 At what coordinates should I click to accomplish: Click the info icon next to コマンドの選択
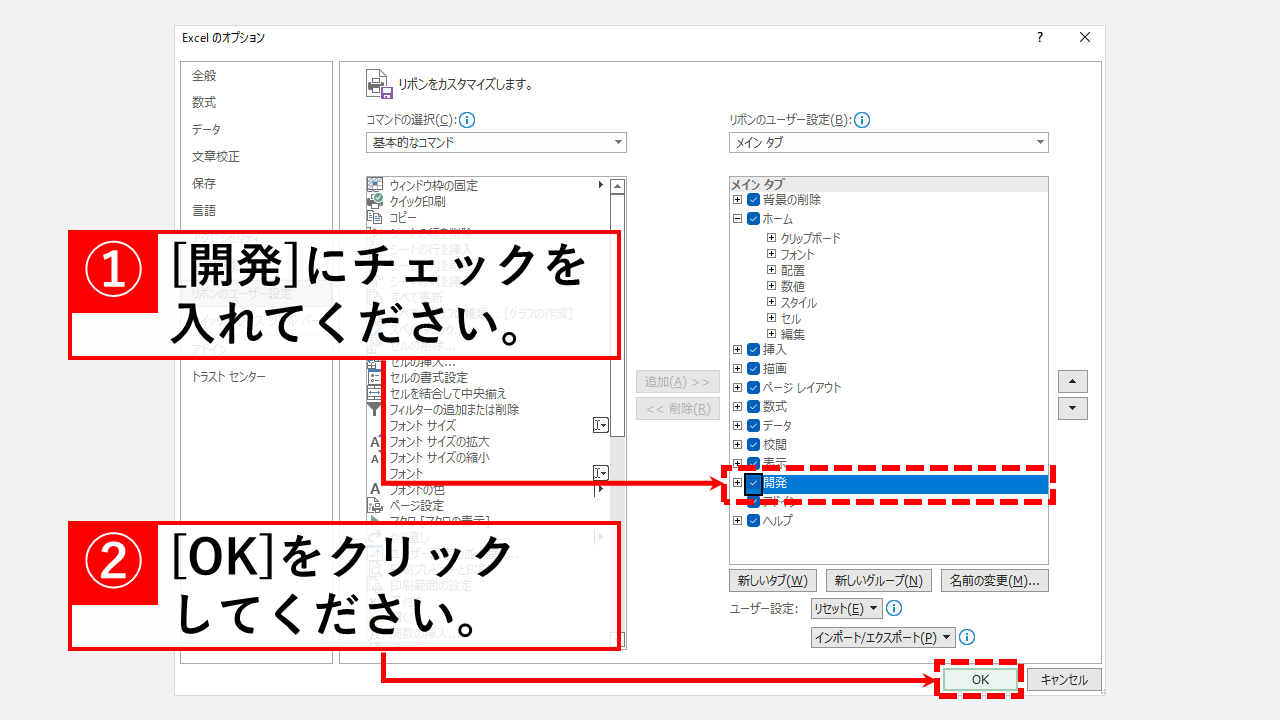click(x=467, y=120)
